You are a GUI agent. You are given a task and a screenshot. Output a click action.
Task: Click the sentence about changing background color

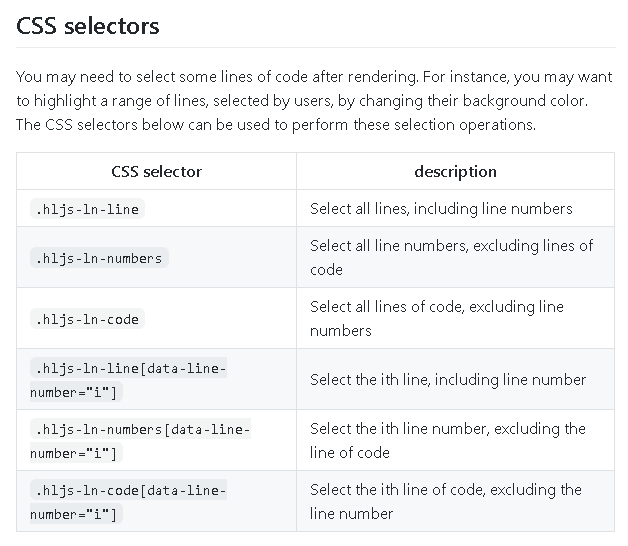[x=302, y=101]
